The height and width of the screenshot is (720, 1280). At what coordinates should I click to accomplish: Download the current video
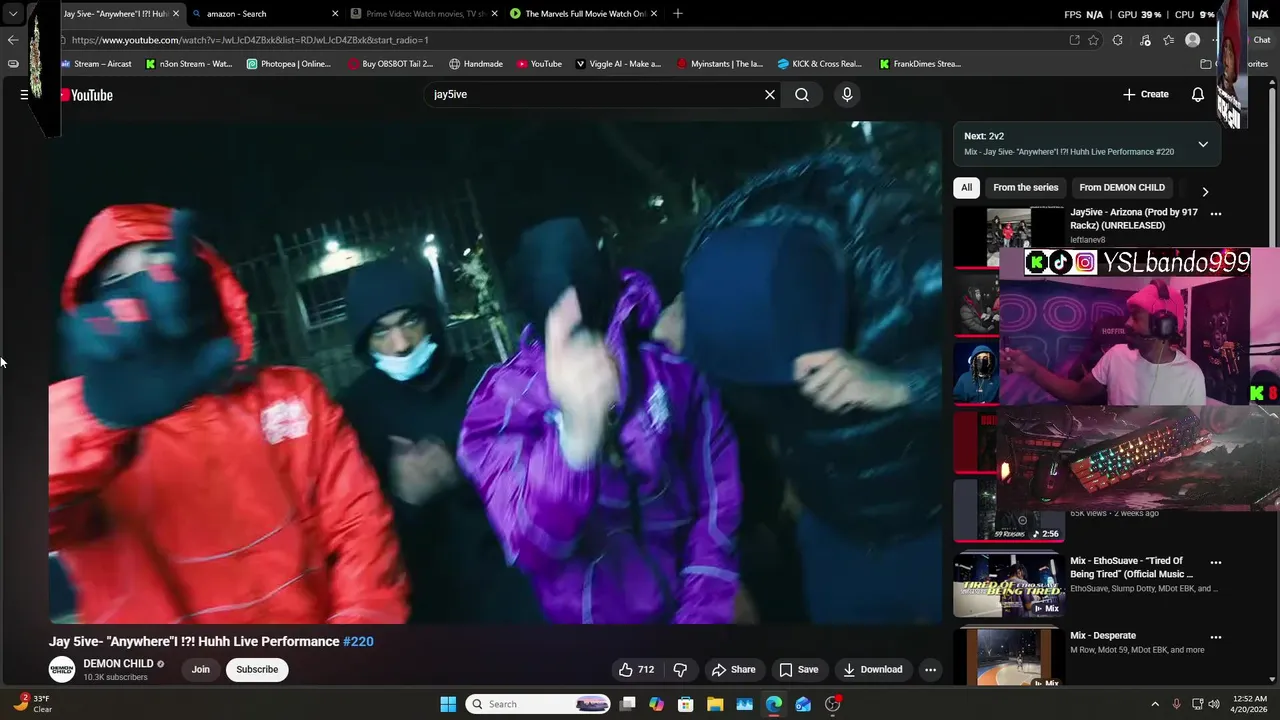pos(872,670)
